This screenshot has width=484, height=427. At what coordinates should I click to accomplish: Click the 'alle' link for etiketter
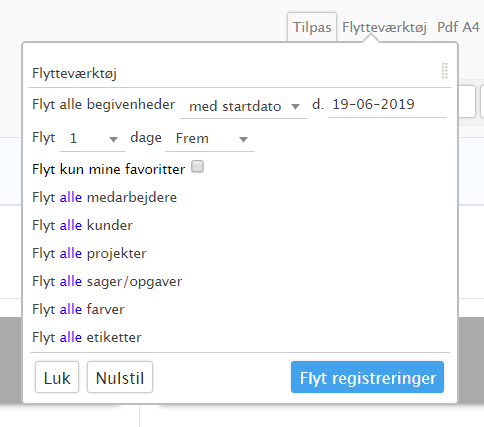coord(71,337)
